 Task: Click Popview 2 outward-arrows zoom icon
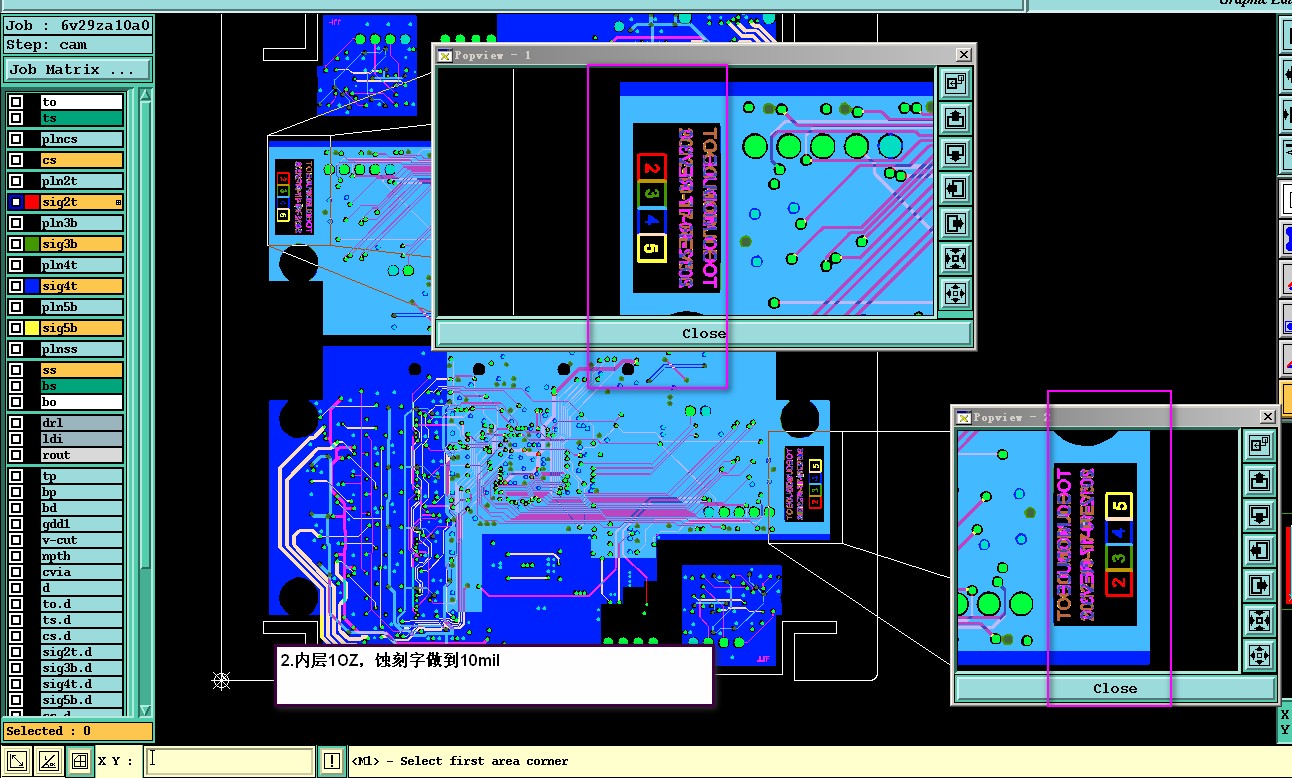click(1260, 655)
